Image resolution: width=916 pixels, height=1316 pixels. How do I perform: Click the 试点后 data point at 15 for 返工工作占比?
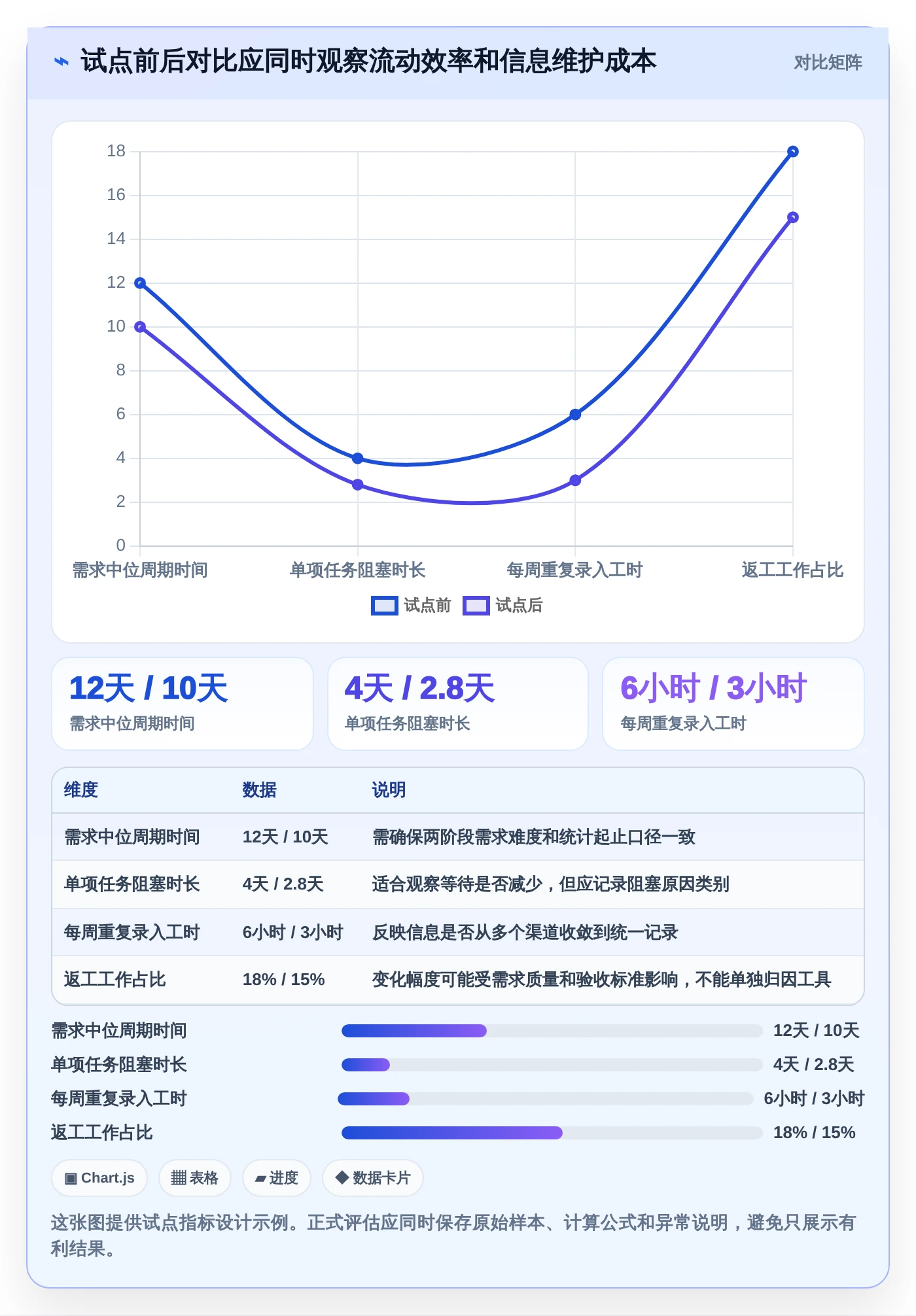[792, 218]
